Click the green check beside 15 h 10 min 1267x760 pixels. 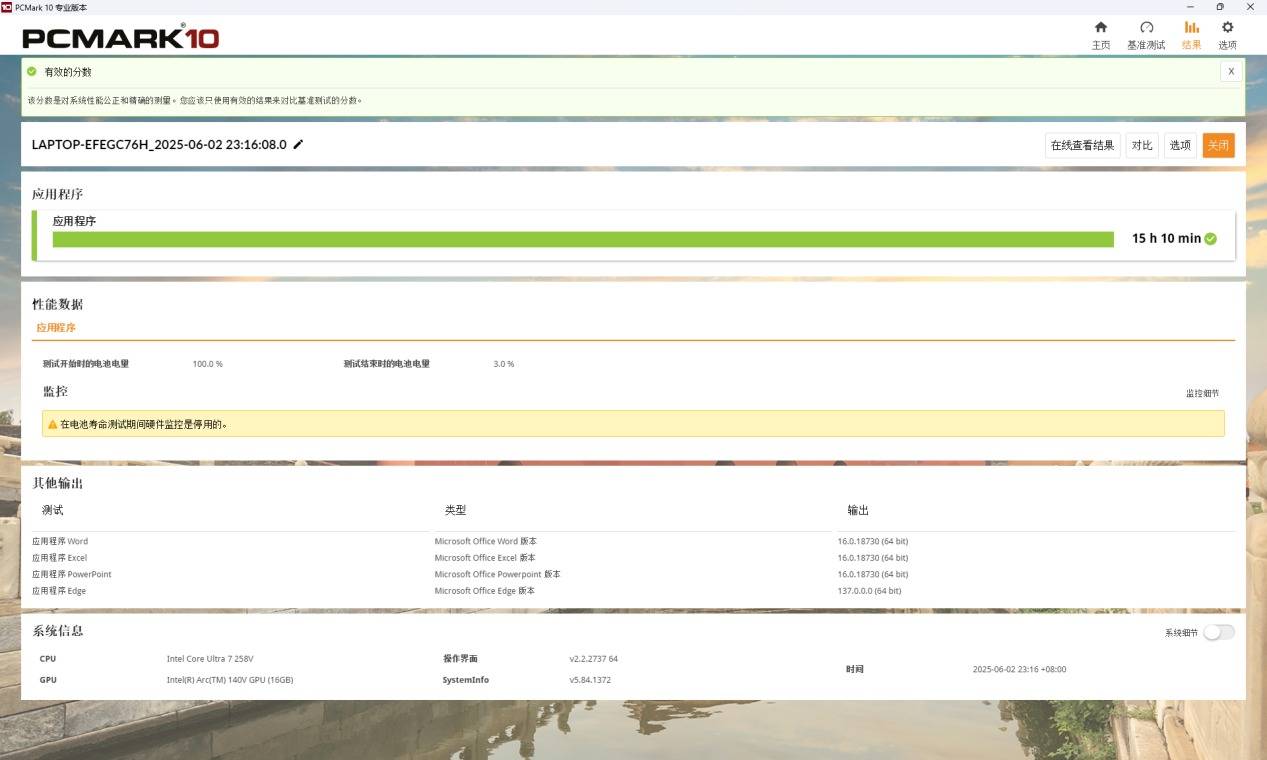coord(1211,239)
